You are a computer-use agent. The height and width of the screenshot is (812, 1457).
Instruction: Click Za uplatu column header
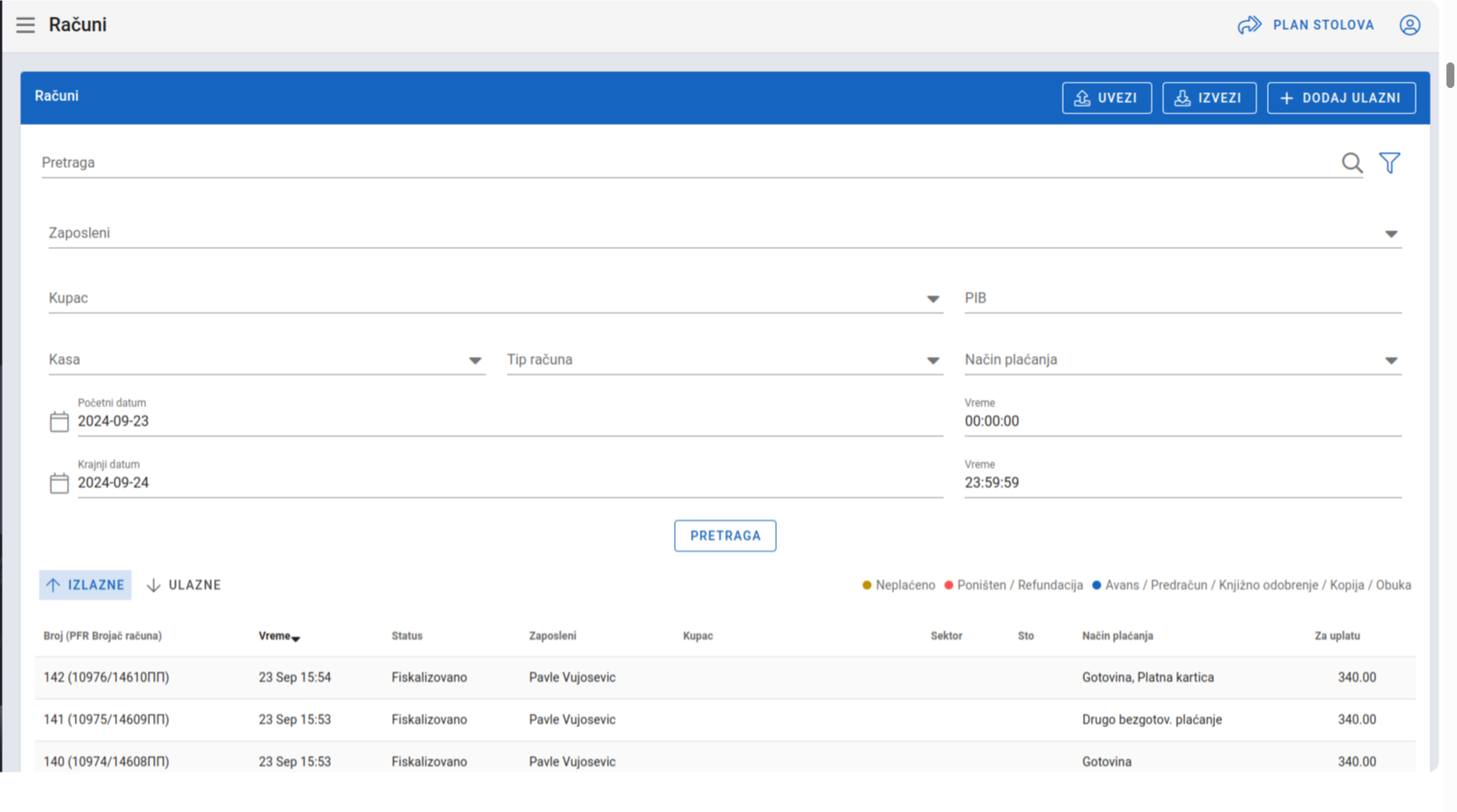click(x=1337, y=636)
